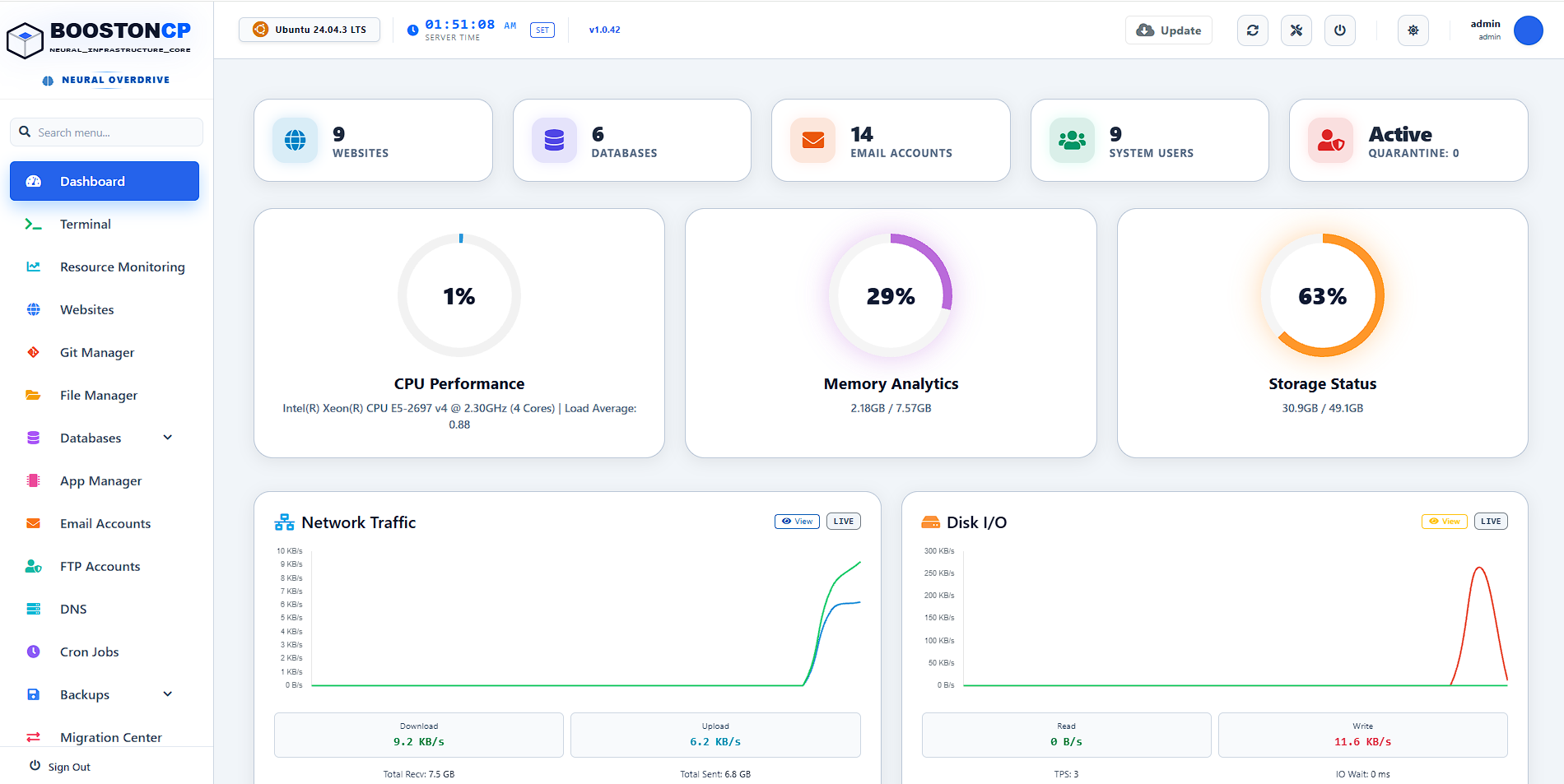Click the Databases stack icon in sidebar
This screenshot has width=1564, height=784.
[x=34, y=438]
